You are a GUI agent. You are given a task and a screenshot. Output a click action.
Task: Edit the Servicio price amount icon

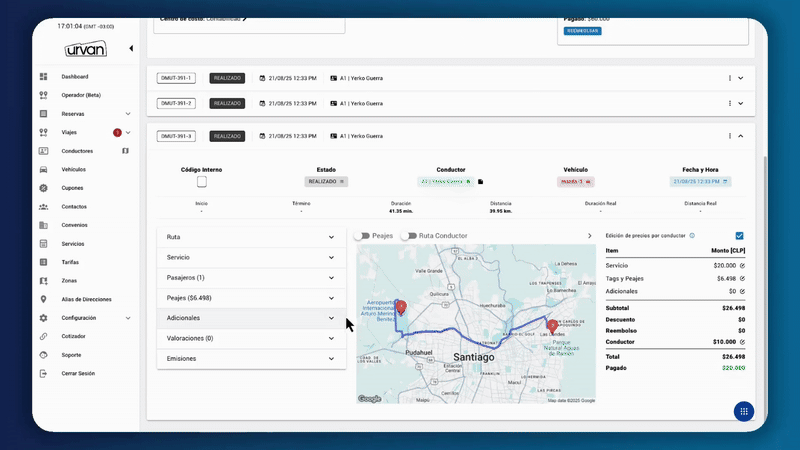(x=742, y=265)
